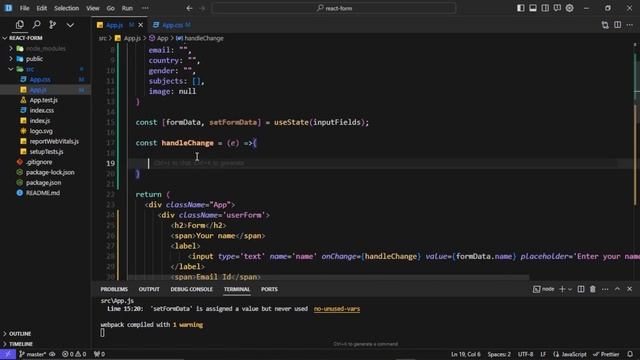Open reportWebVitals.js in the file tree

tap(54, 141)
